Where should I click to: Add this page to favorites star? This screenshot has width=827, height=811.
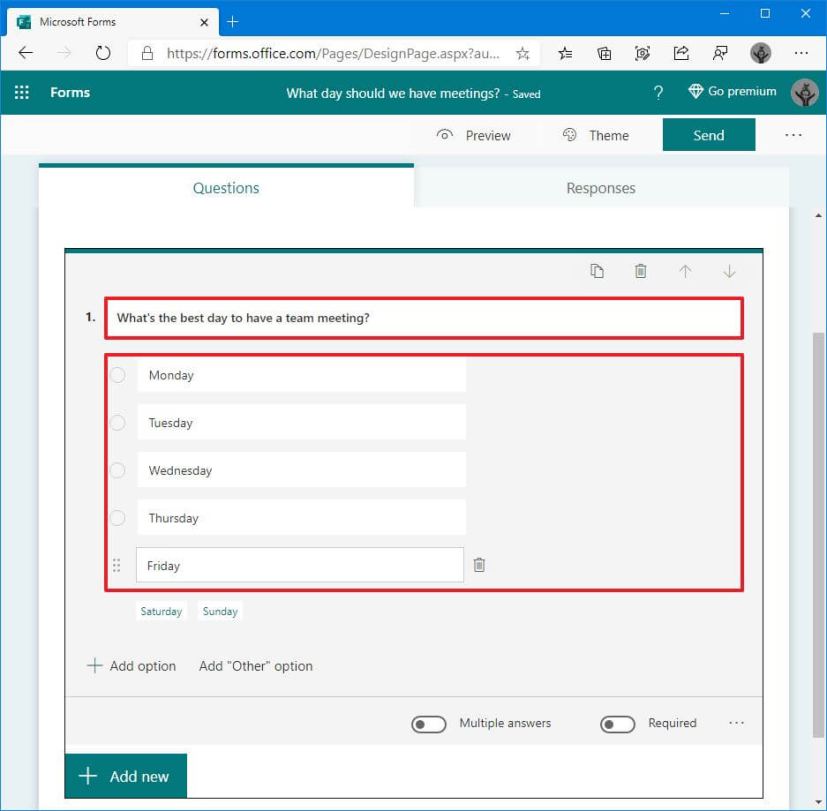coord(522,53)
